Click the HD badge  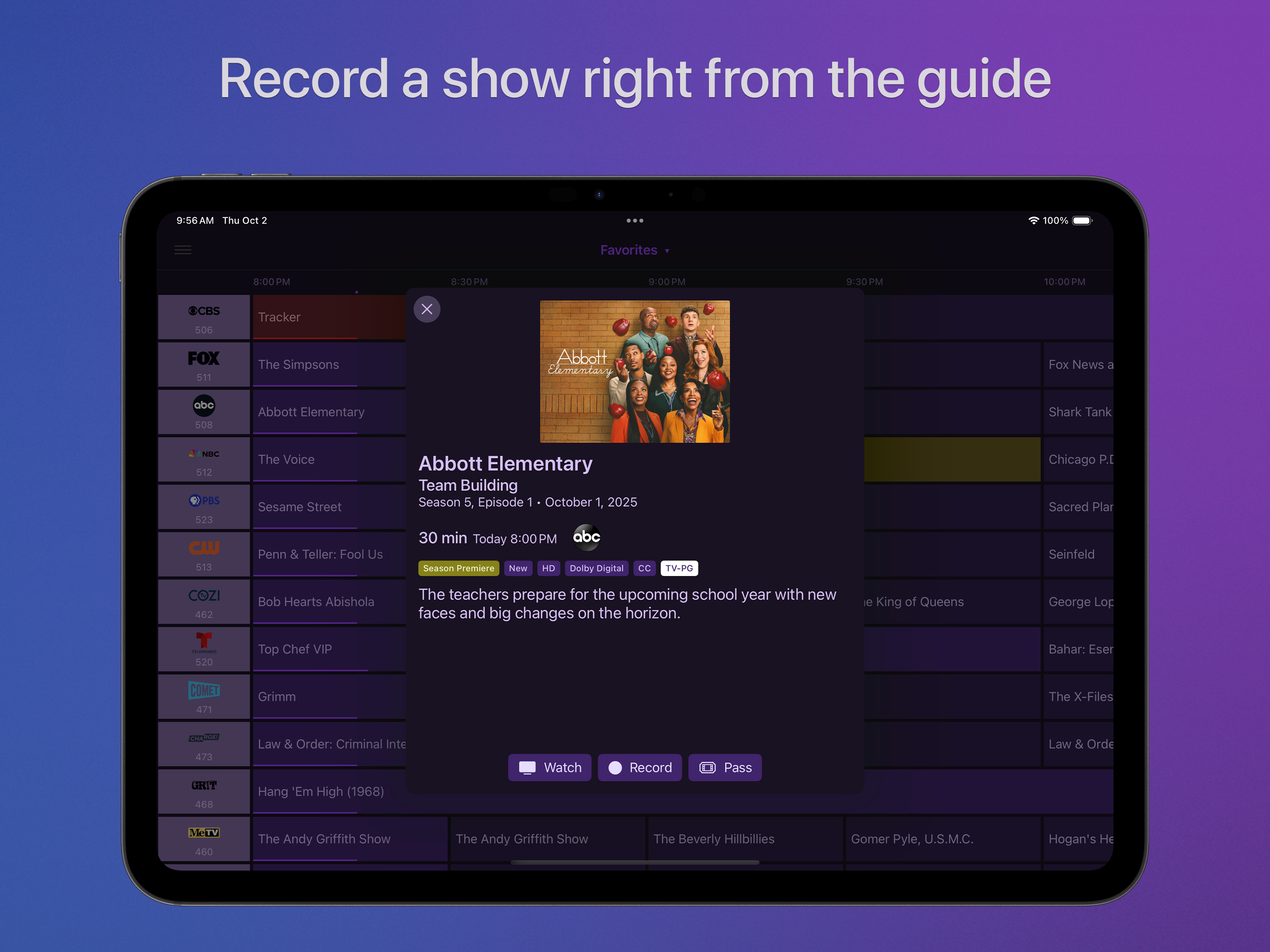pyautogui.click(x=548, y=569)
